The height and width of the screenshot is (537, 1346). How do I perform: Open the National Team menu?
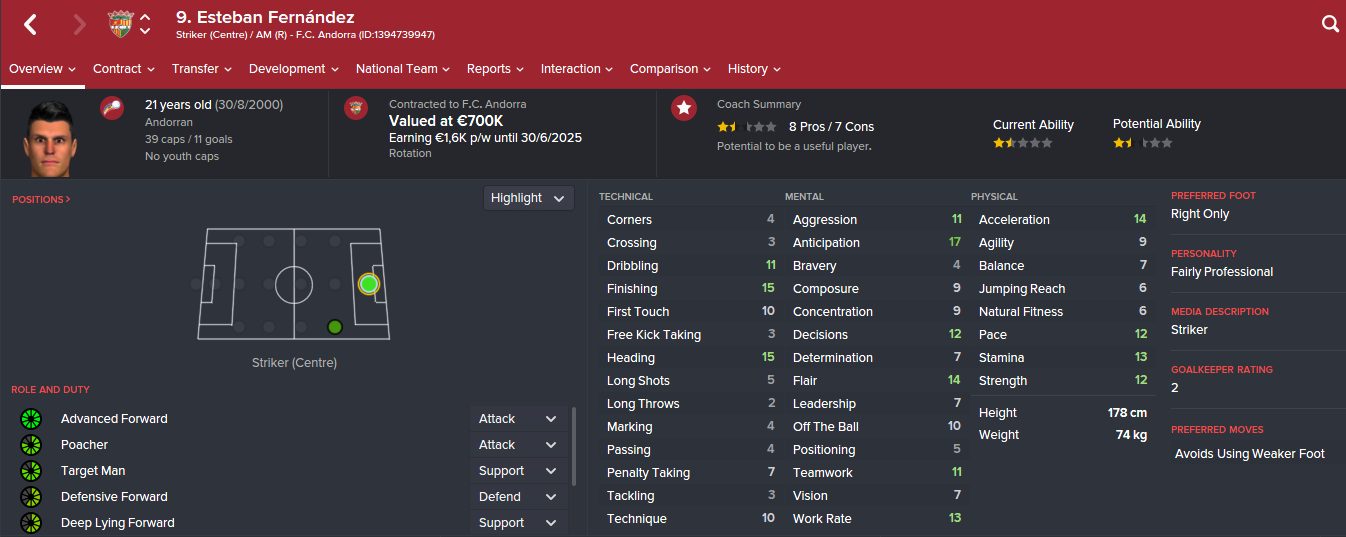403,69
